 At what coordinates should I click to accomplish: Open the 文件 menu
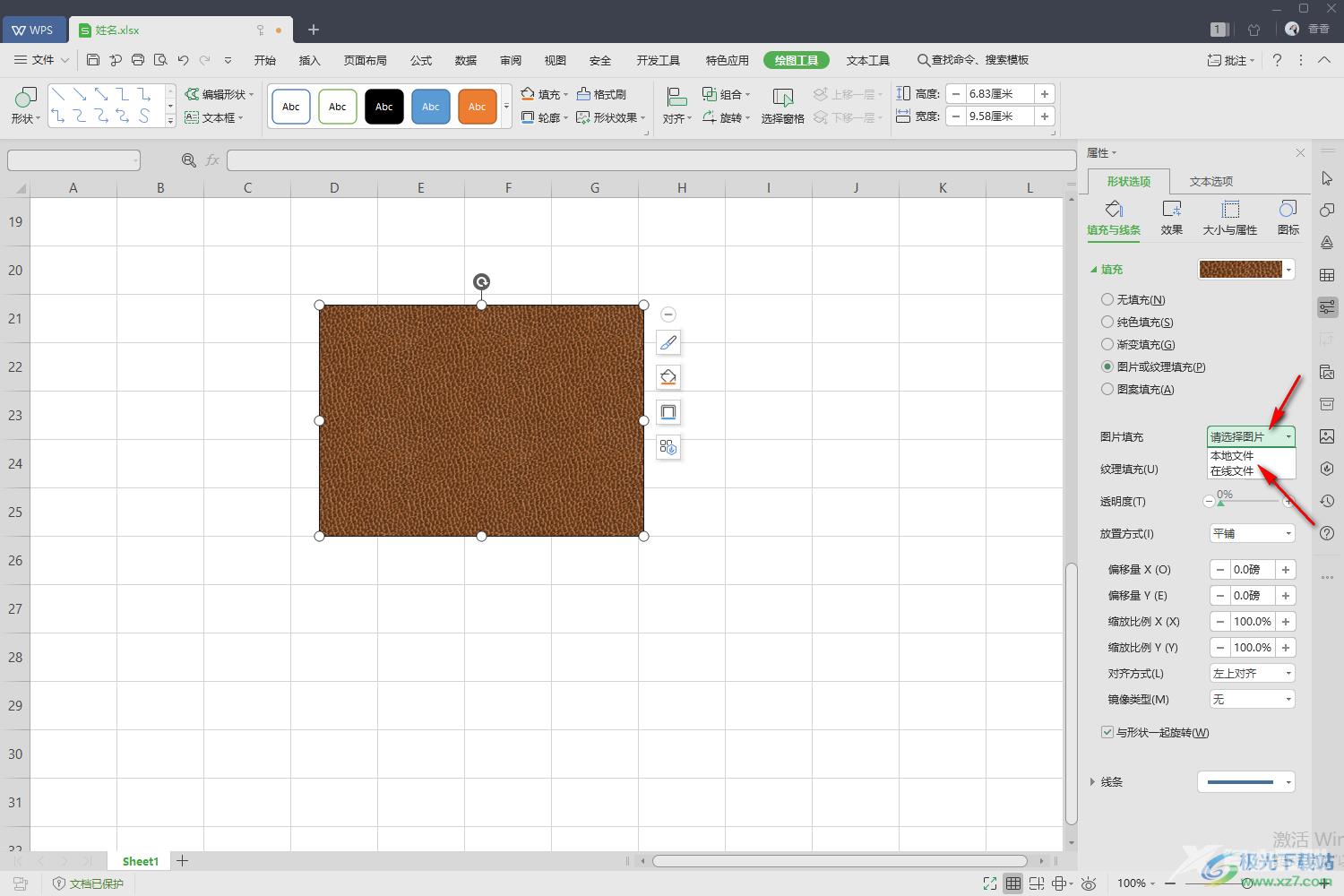[41, 60]
